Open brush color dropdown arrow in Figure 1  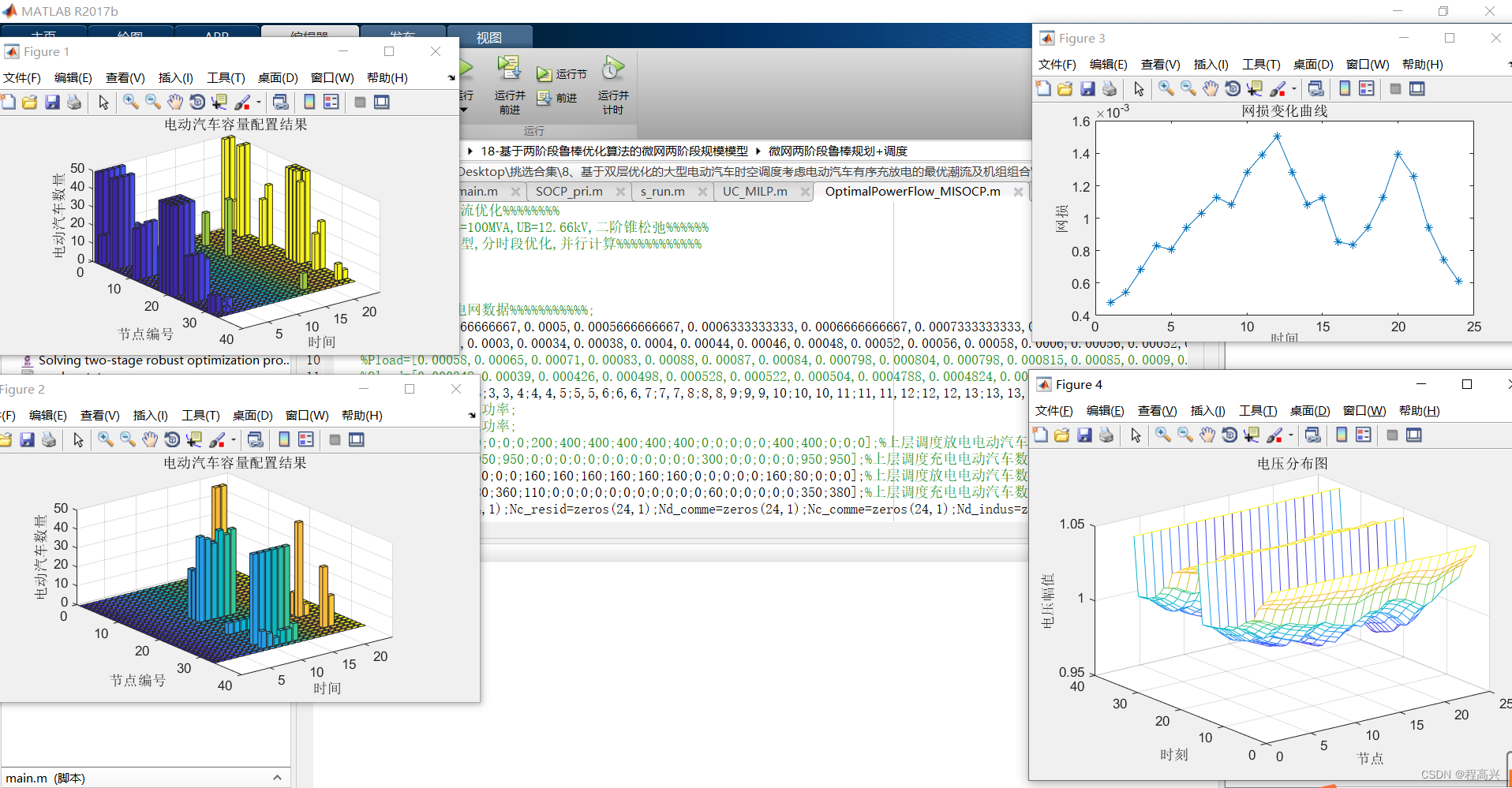tap(258, 103)
